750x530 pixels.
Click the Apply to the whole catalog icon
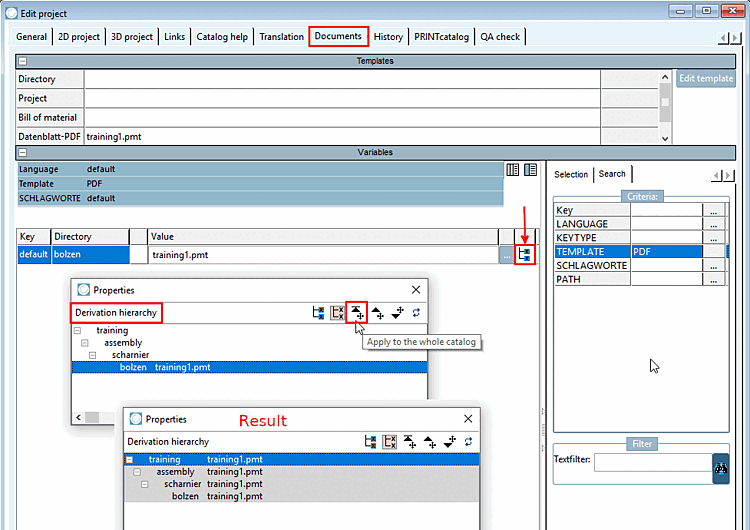(x=357, y=312)
